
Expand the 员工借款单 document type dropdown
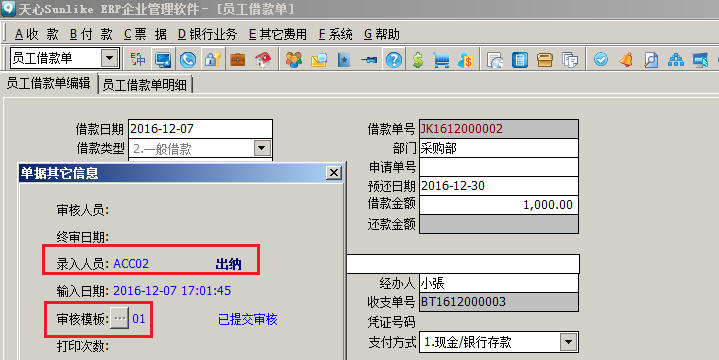click(x=109, y=58)
